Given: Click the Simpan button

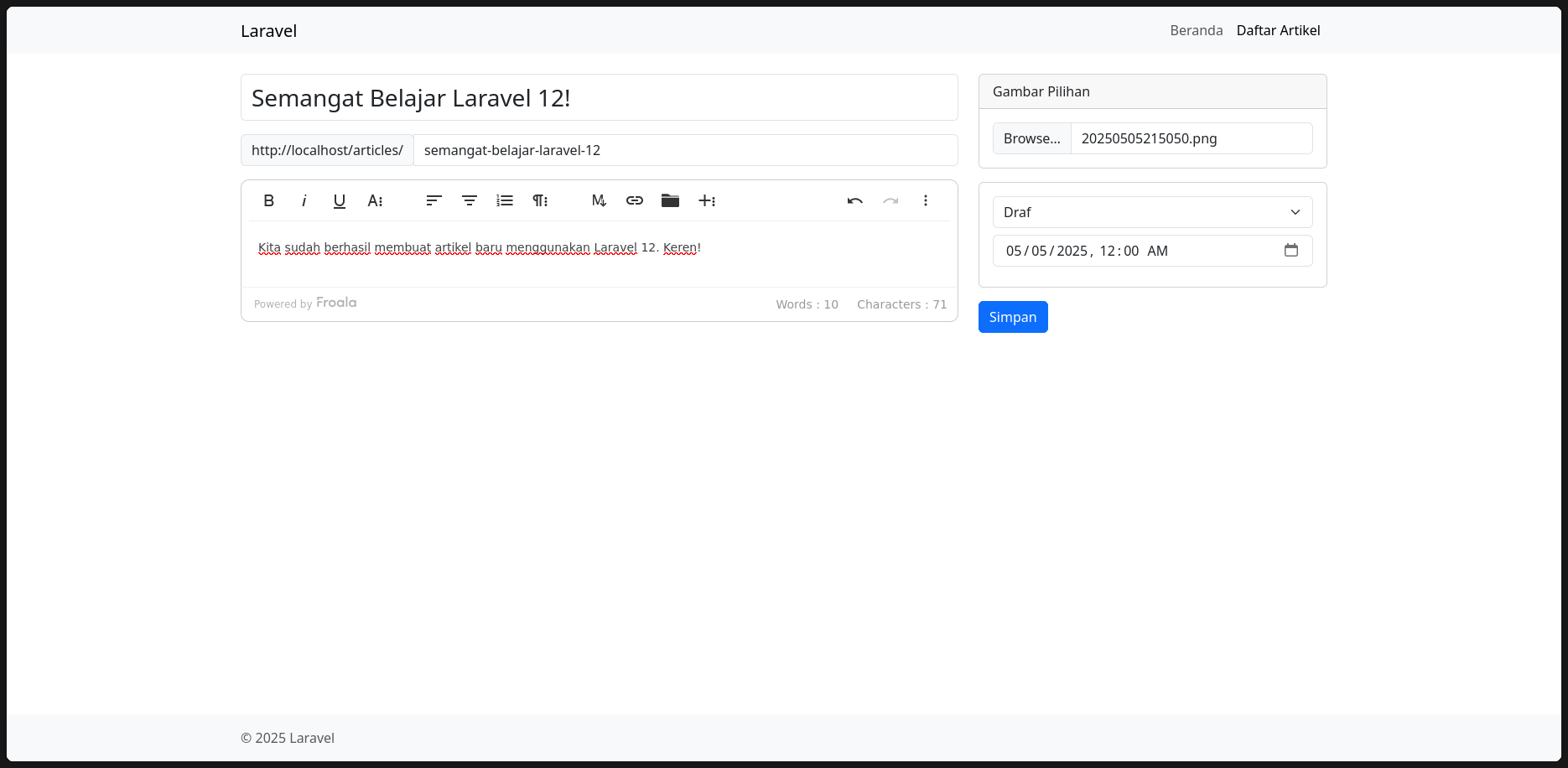Looking at the screenshot, I should click(x=1013, y=317).
